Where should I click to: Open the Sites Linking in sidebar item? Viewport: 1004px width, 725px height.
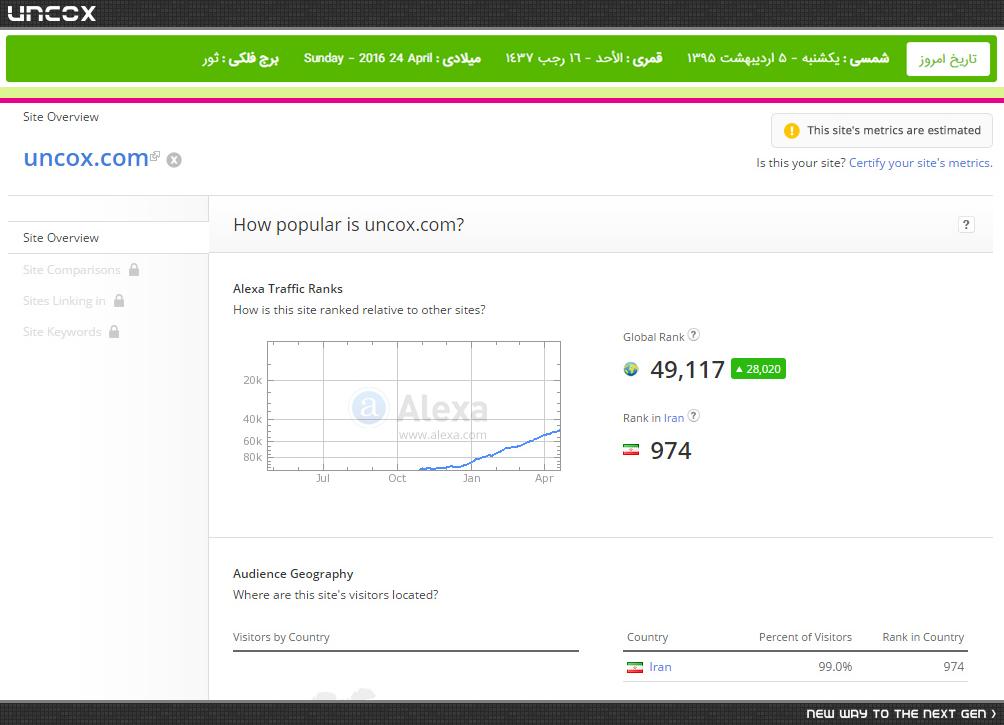(64, 301)
